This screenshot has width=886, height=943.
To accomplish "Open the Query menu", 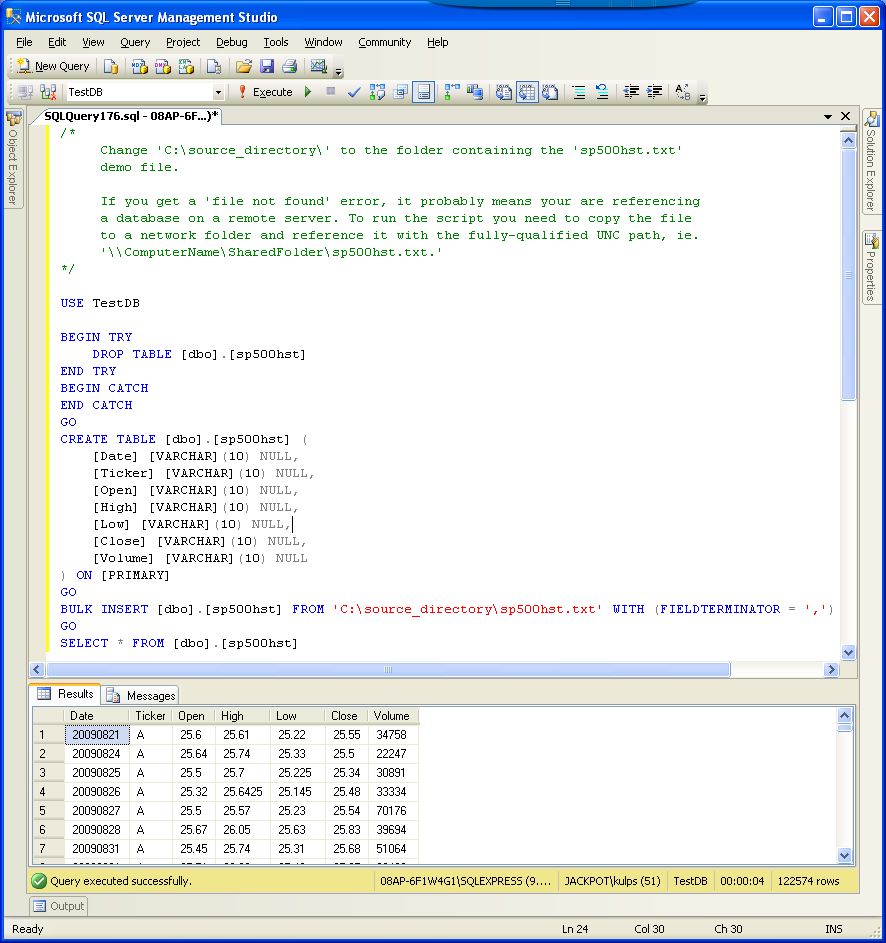I will 135,42.
